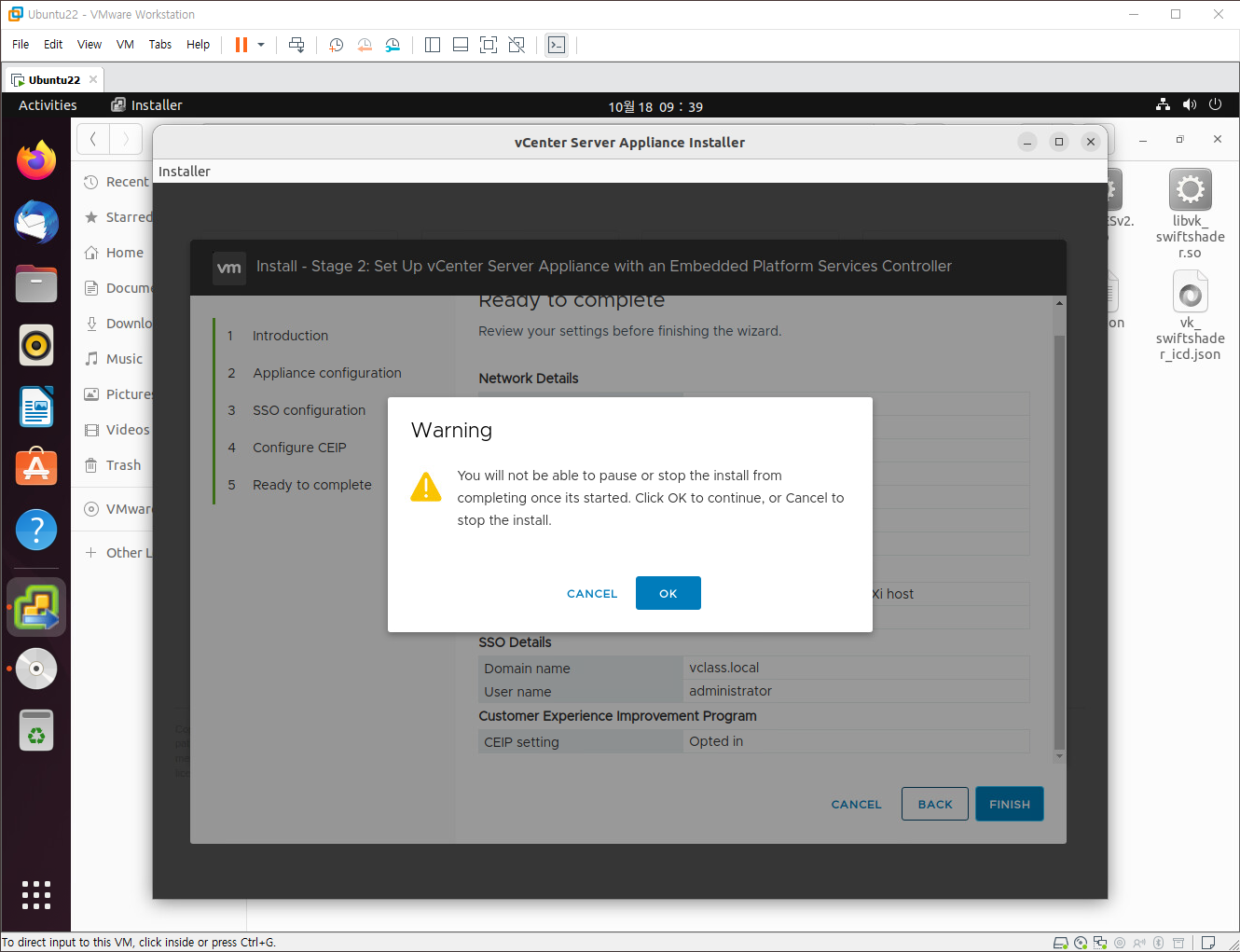Open Ubuntu Software from the dock

(x=36, y=468)
